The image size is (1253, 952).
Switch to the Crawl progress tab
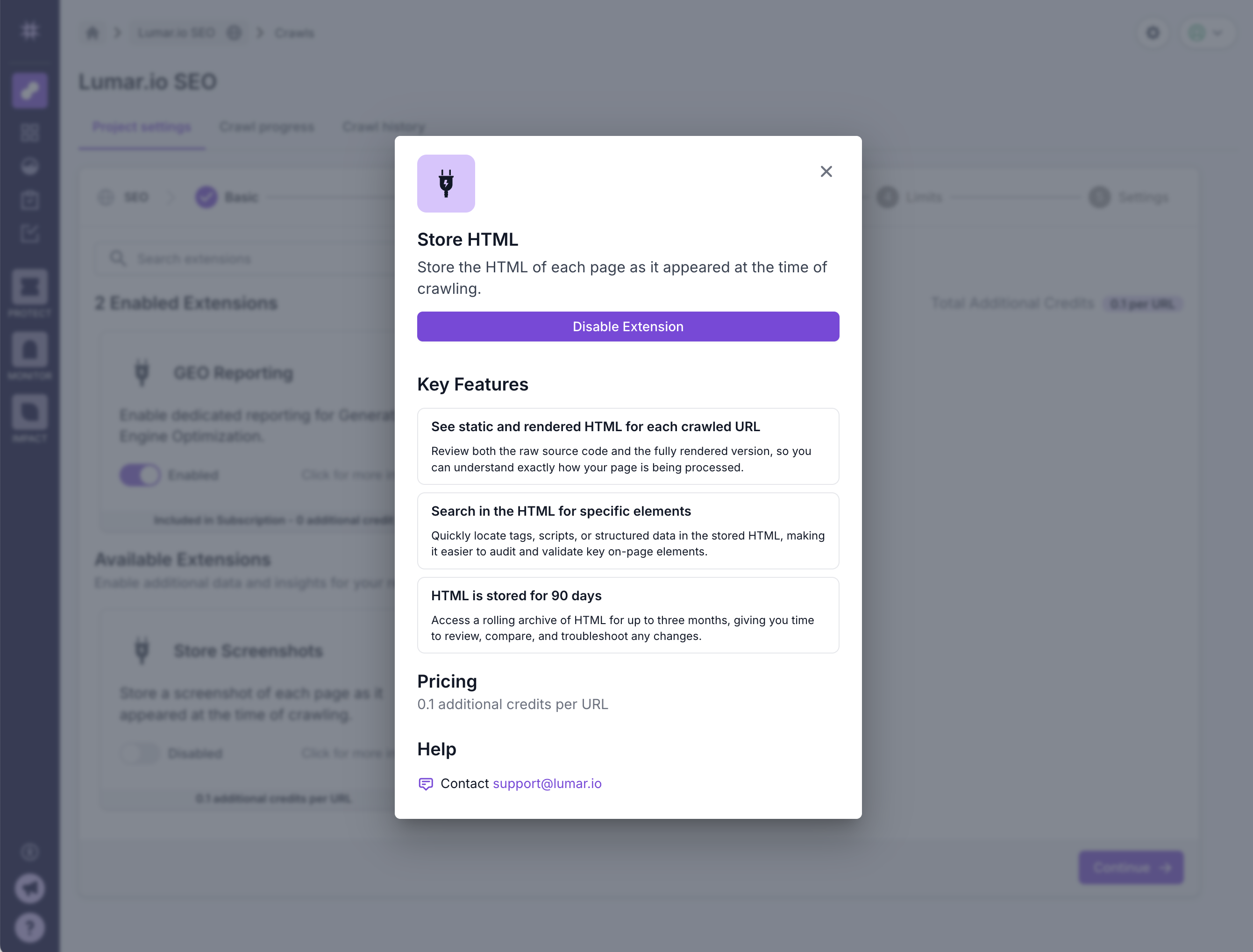point(266,127)
